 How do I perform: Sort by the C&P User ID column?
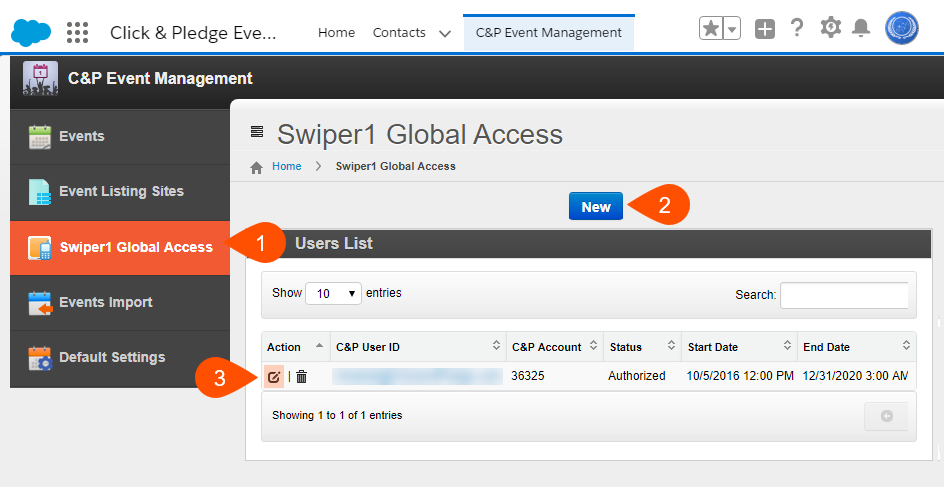[x=418, y=347]
